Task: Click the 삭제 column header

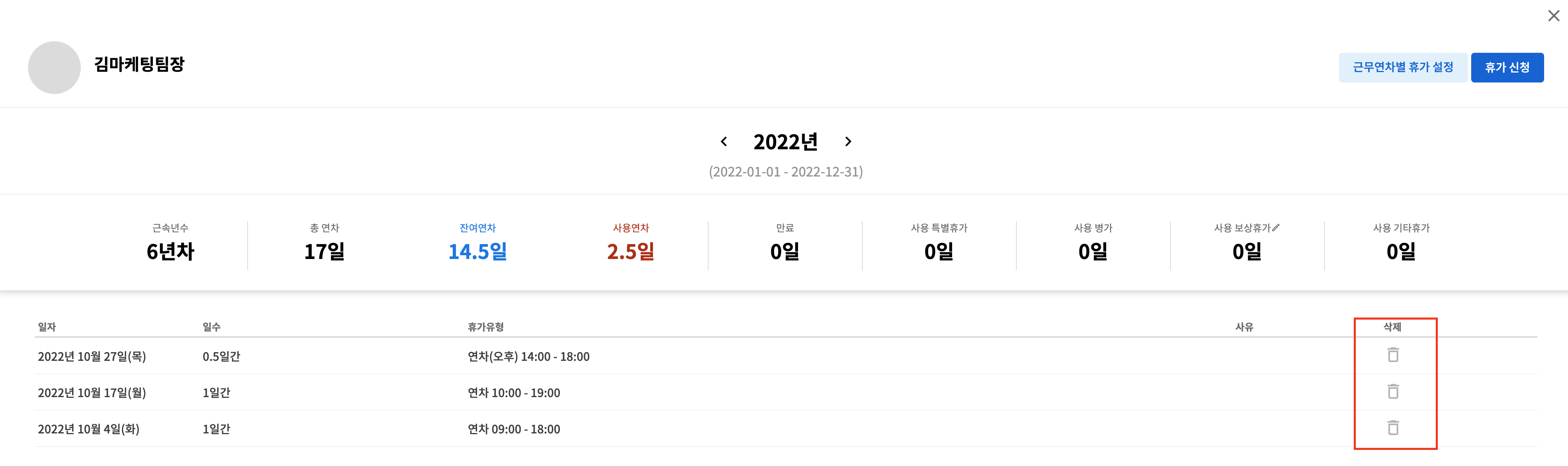Action: (x=1392, y=327)
